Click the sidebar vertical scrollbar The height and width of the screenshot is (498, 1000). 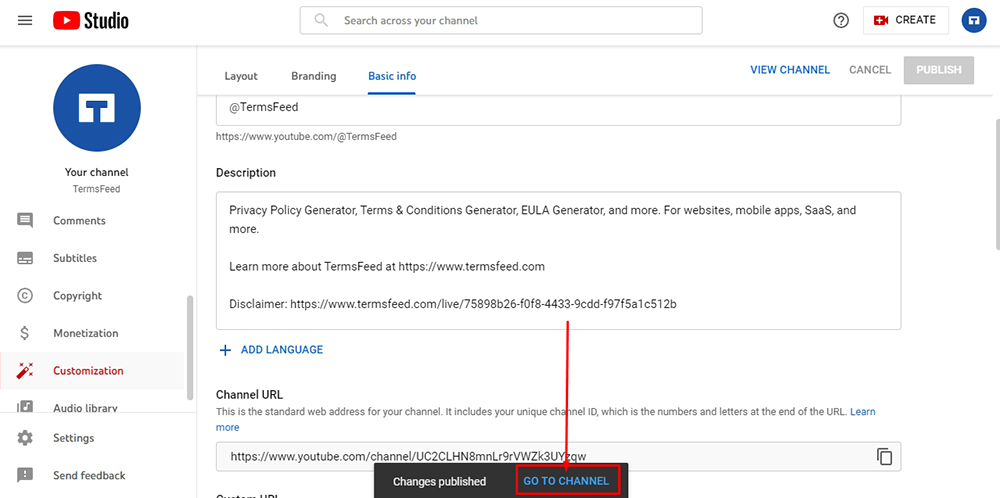(x=189, y=348)
